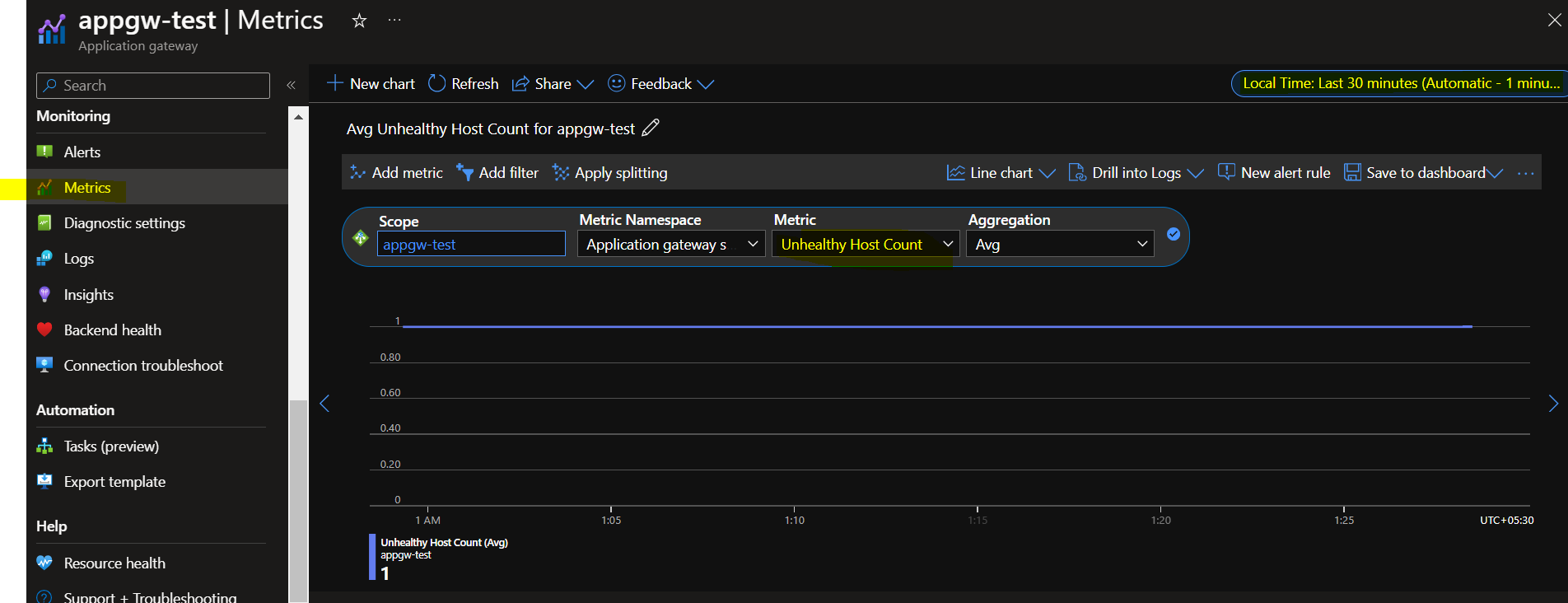The width and height of the screenshot is (1568, 603).
Task: Collapse the sidebar with the double chevron
Action: (291, 86)
